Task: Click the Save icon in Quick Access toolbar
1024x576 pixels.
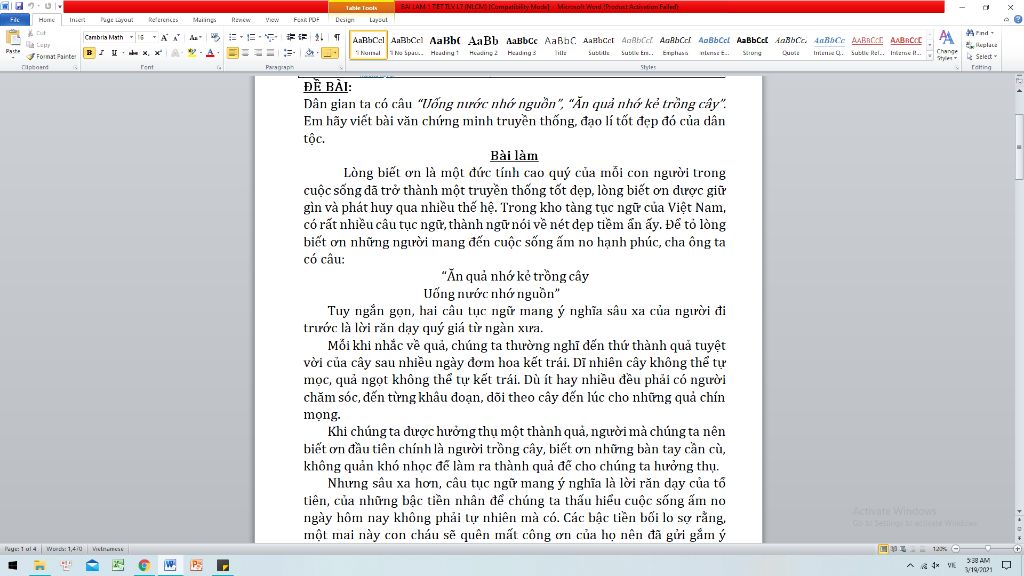Action: point(19,7)
